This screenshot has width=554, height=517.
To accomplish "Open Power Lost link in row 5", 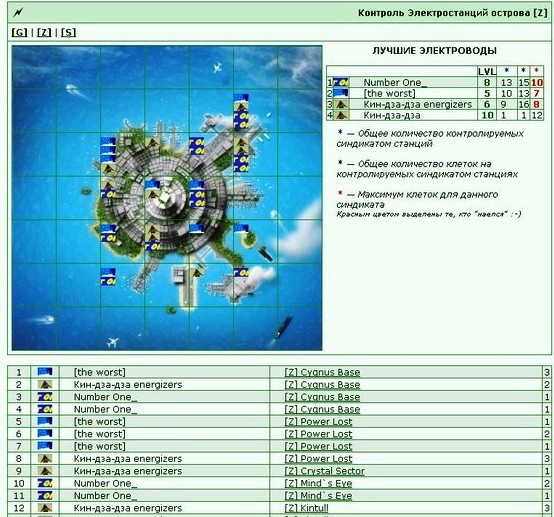I will click(x=318, y=422).
